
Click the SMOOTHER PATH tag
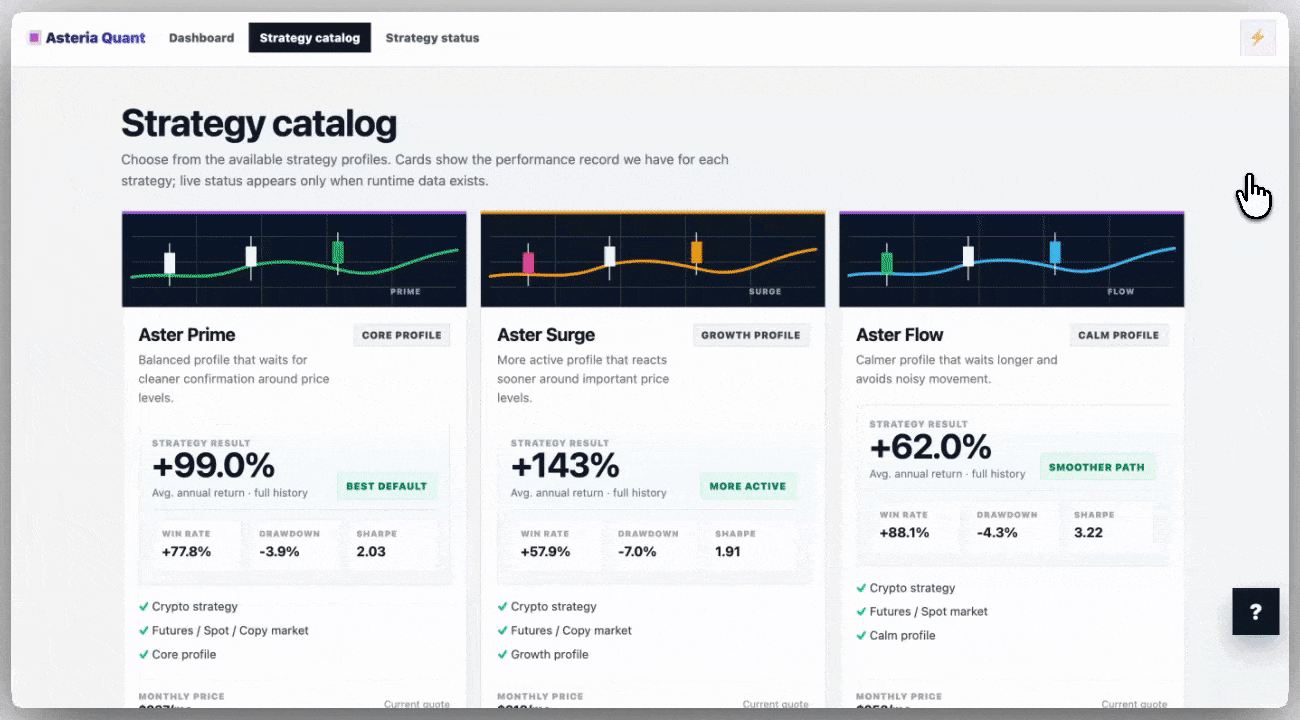click(1097, 467)
